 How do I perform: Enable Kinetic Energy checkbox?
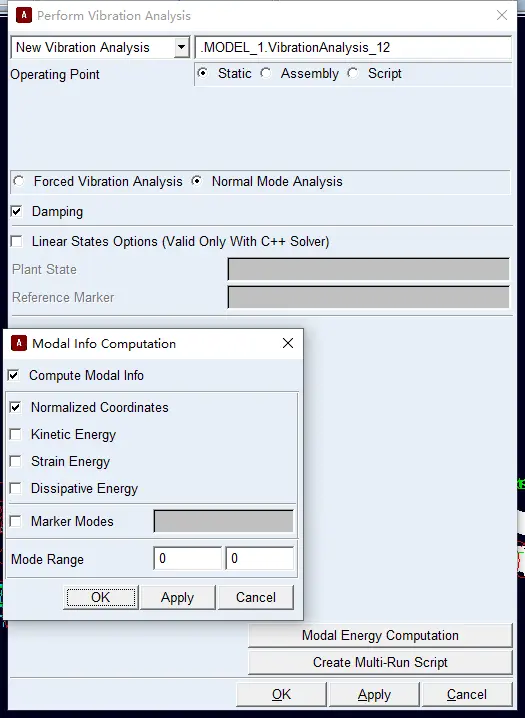[x=16, y=434]
